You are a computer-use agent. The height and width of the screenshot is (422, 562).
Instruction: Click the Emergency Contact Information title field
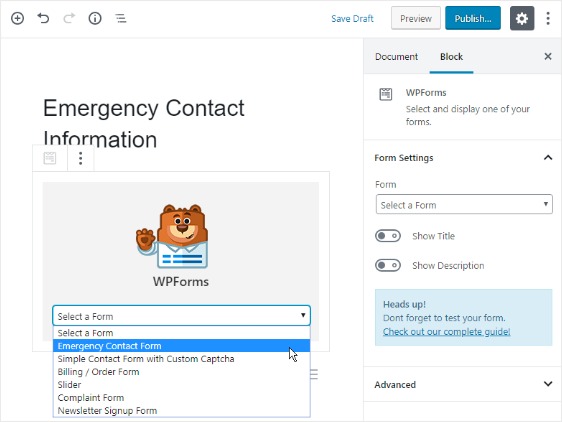[x=143, y=123]
